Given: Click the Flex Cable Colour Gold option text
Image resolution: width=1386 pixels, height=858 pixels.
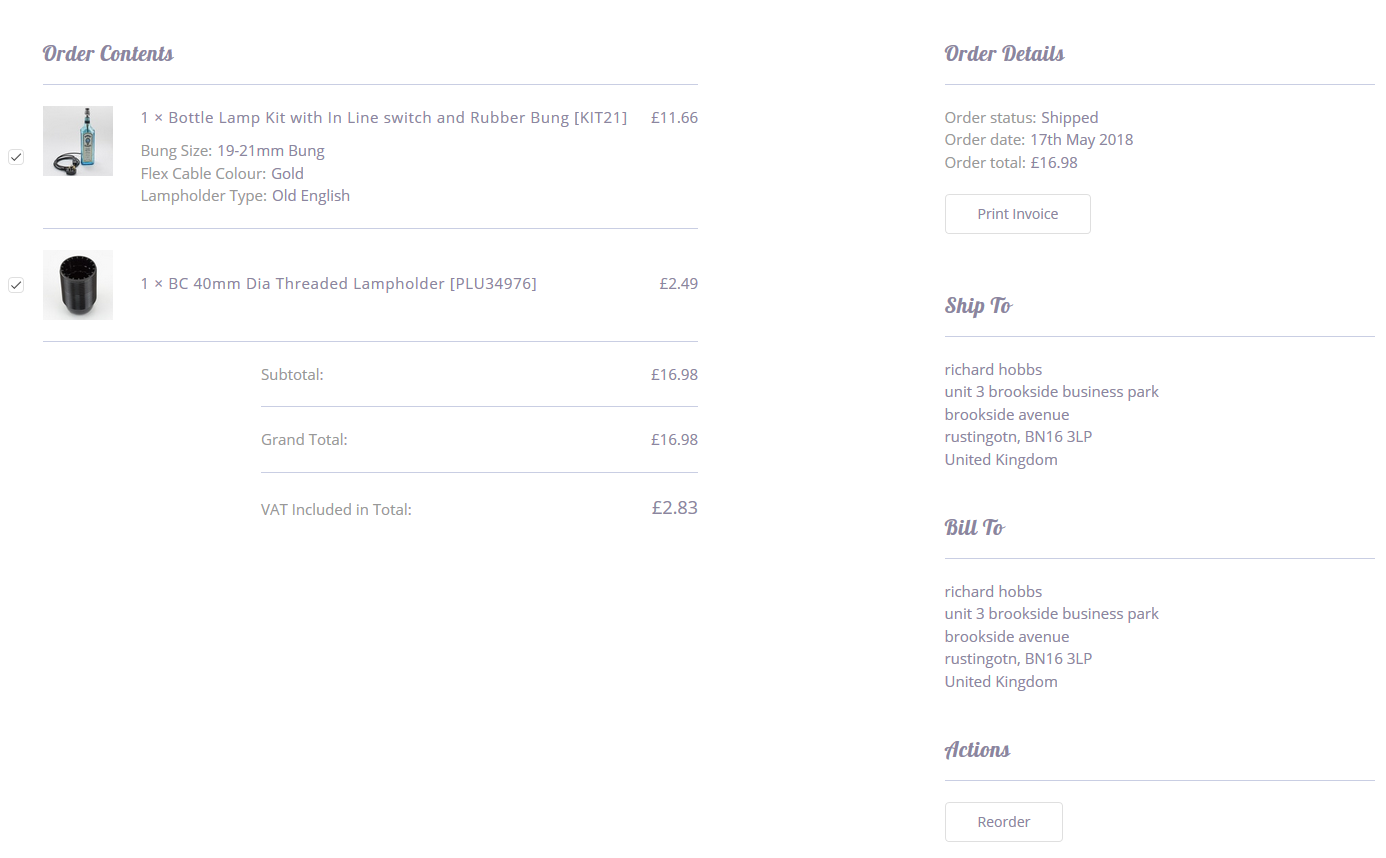Looking at the screenshot, I should coord(222,174).
